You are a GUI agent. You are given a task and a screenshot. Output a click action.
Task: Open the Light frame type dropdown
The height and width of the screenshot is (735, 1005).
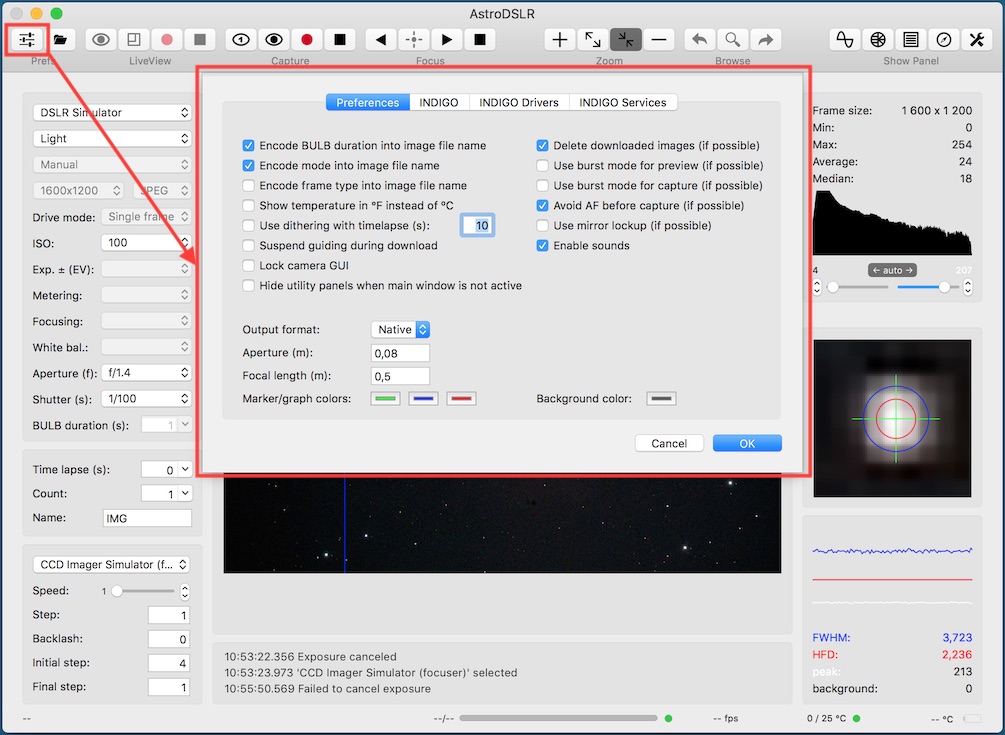coord(112,138)
